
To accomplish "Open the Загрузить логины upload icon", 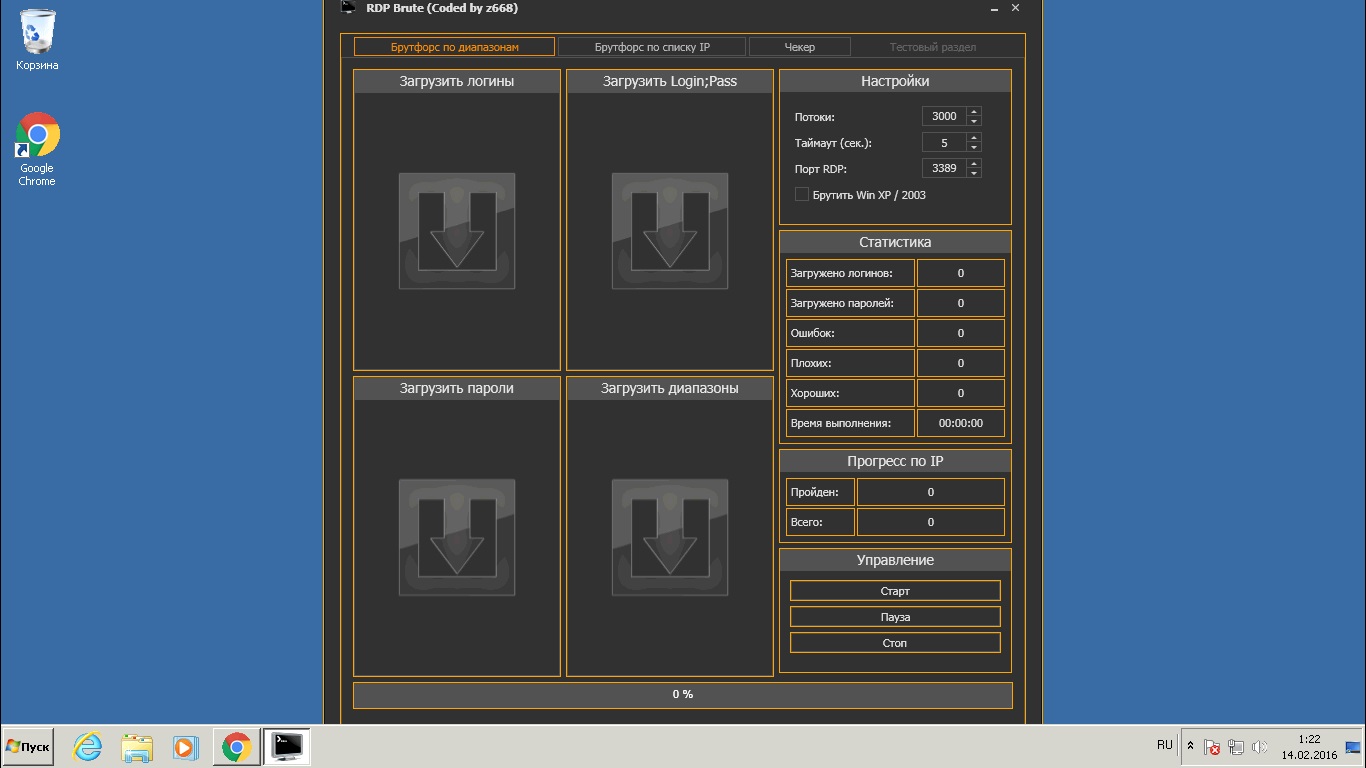I will click(456, 231).
